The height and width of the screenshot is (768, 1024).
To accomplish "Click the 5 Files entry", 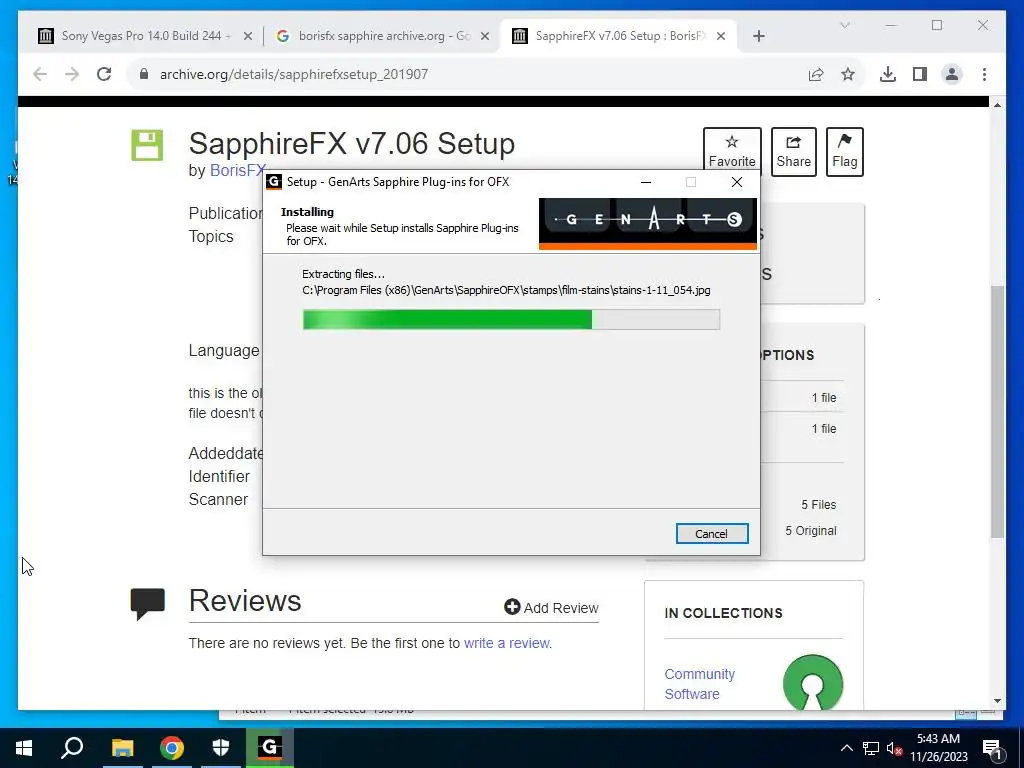I will 818,505.
